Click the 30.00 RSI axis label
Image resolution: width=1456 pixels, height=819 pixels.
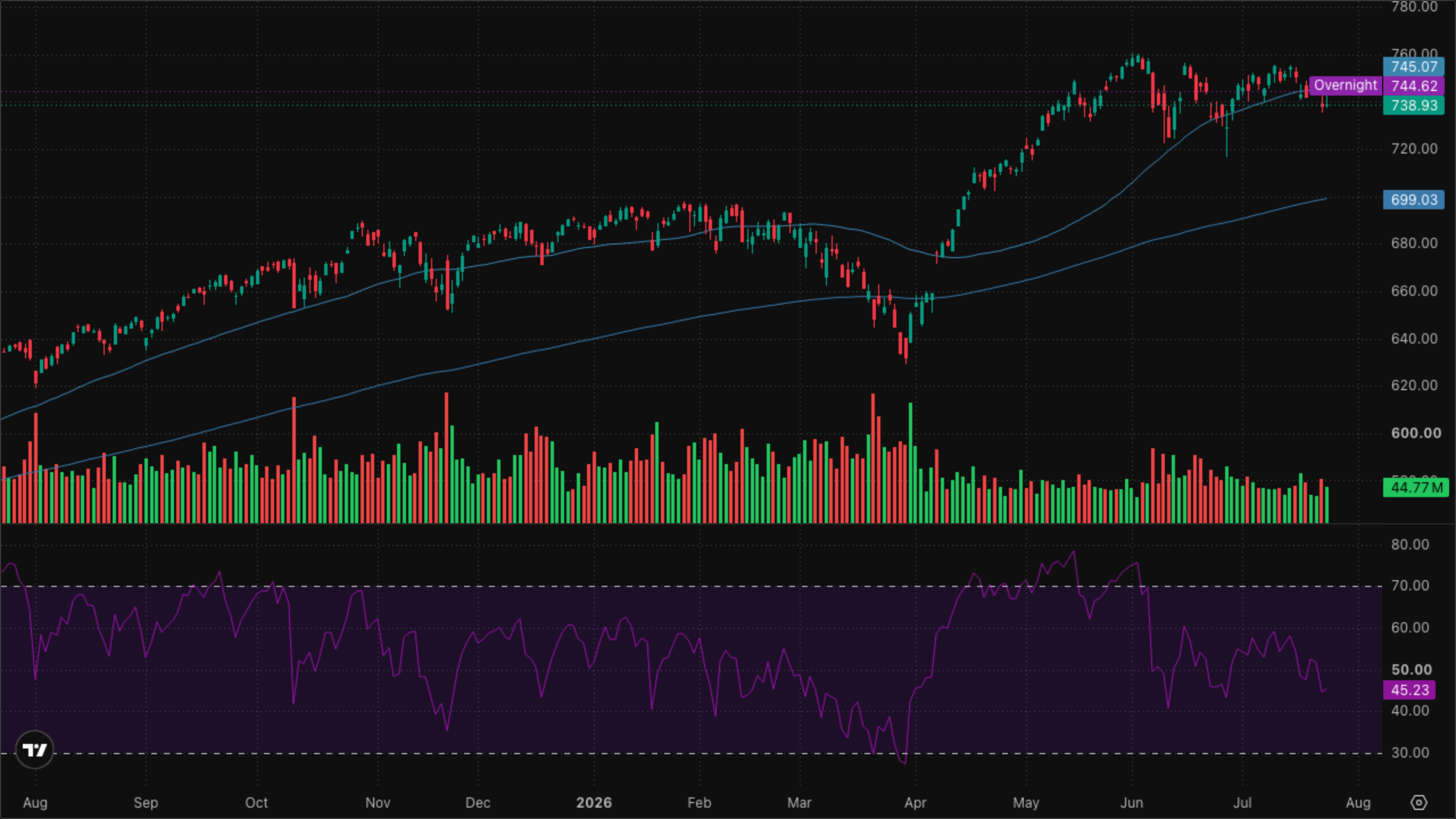tap(1410, 753)
